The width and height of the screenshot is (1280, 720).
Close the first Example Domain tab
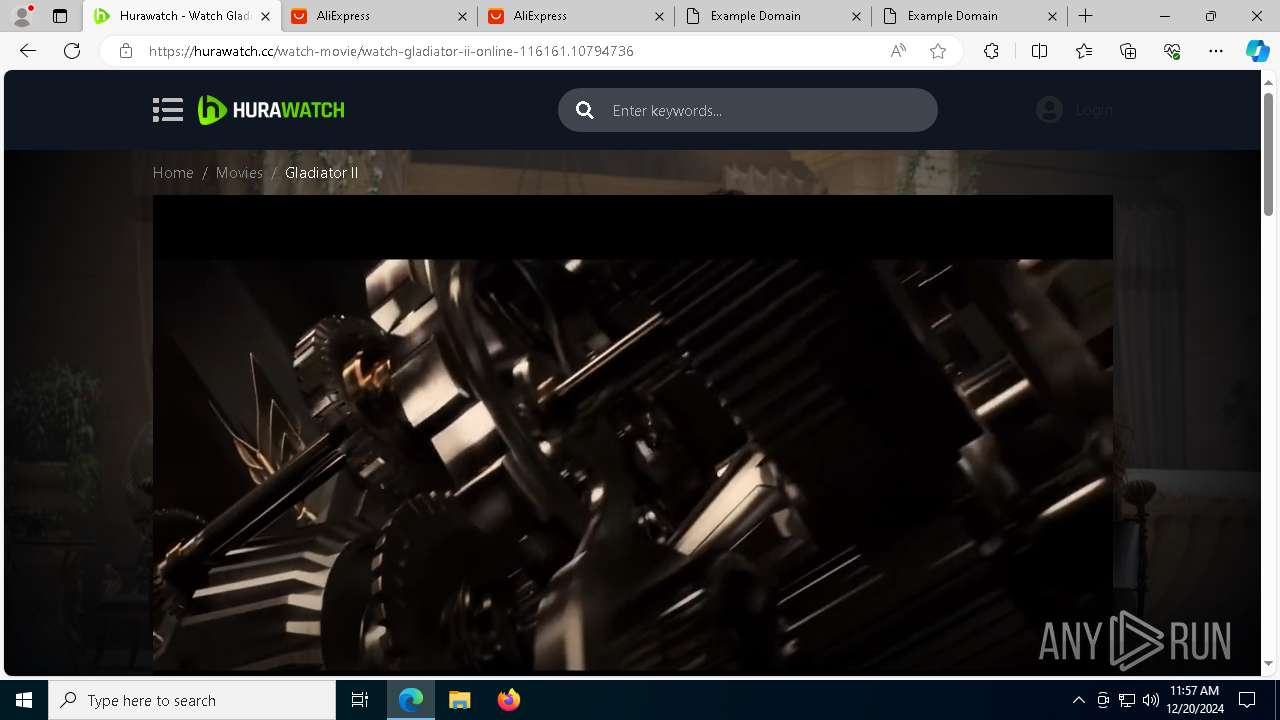[x=856, y=16]
